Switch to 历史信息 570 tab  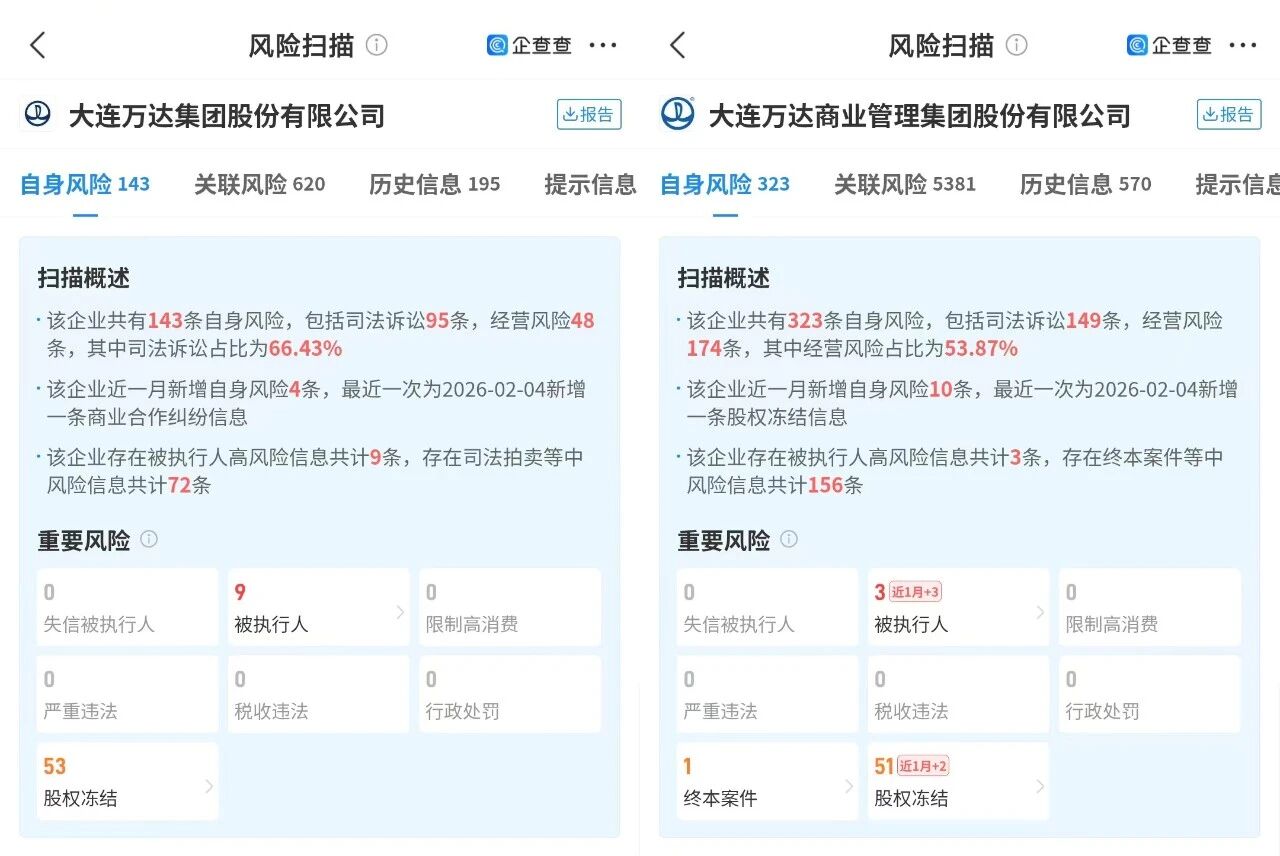1085,184
